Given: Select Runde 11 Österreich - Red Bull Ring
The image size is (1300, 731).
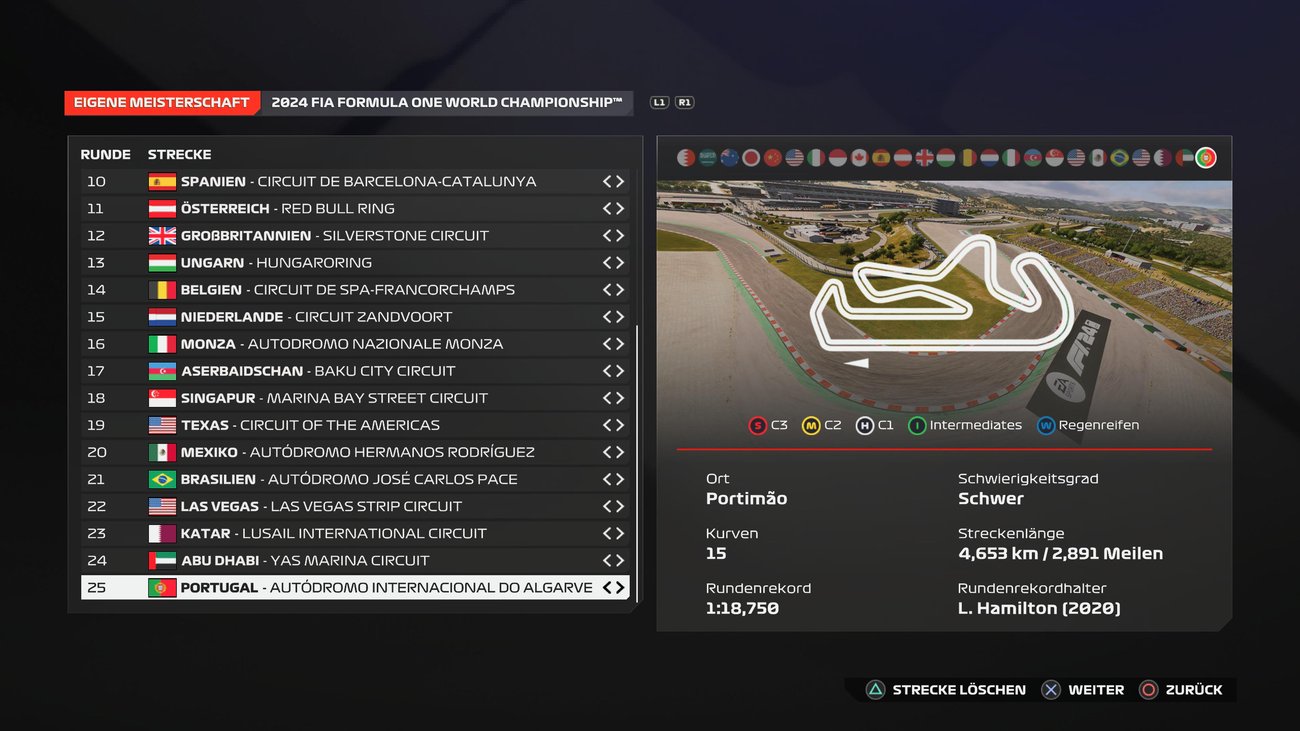Looking at the screenshot, I should (355, 209).
